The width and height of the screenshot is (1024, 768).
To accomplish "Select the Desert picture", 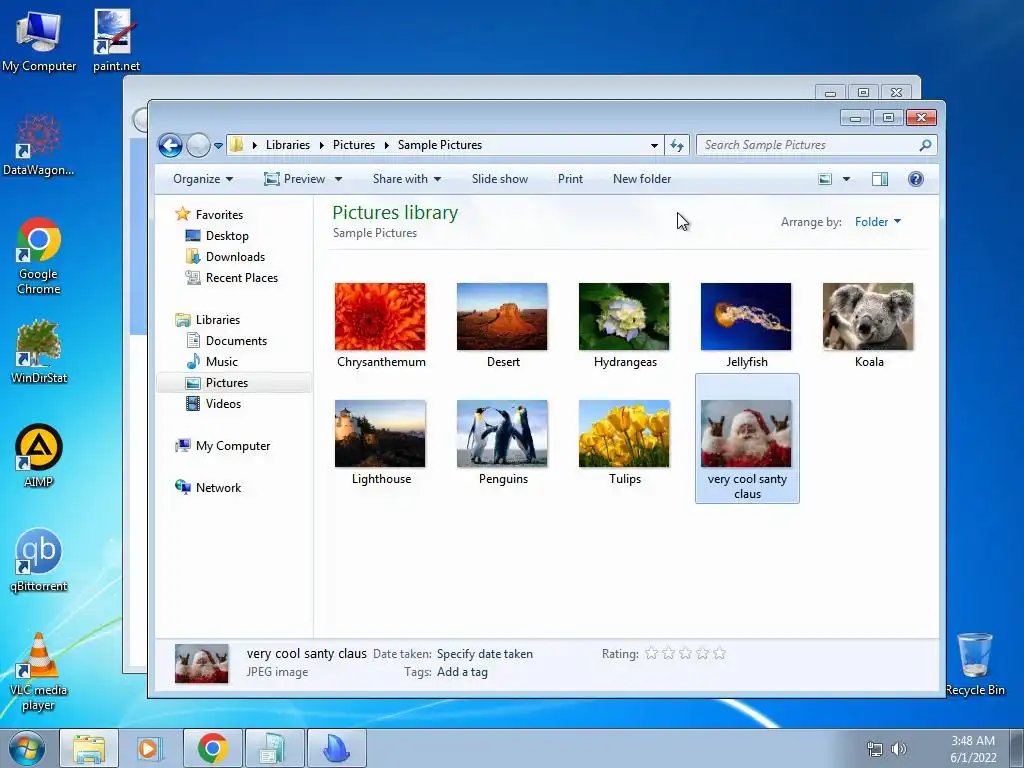I will coord(502,325).
